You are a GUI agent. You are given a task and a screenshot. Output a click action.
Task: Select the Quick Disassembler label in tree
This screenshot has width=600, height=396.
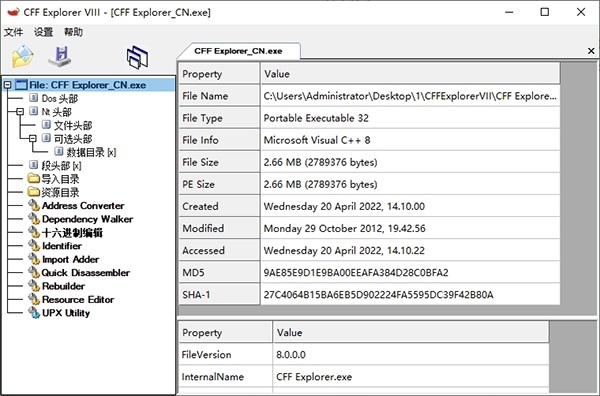tap(86, 272)
